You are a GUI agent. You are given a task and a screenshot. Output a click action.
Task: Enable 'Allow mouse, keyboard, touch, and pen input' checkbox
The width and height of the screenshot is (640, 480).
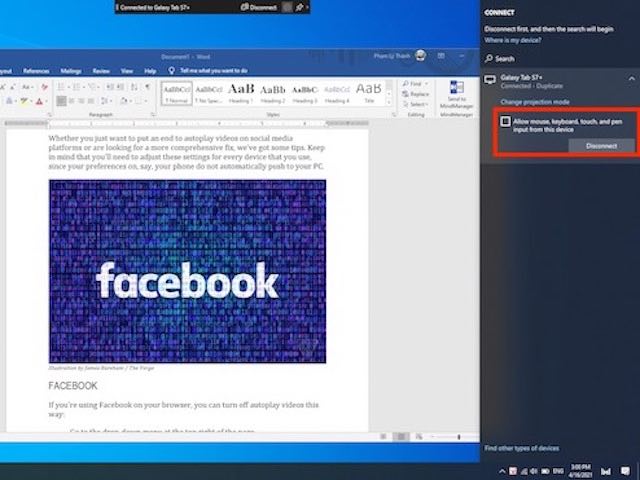505,121
